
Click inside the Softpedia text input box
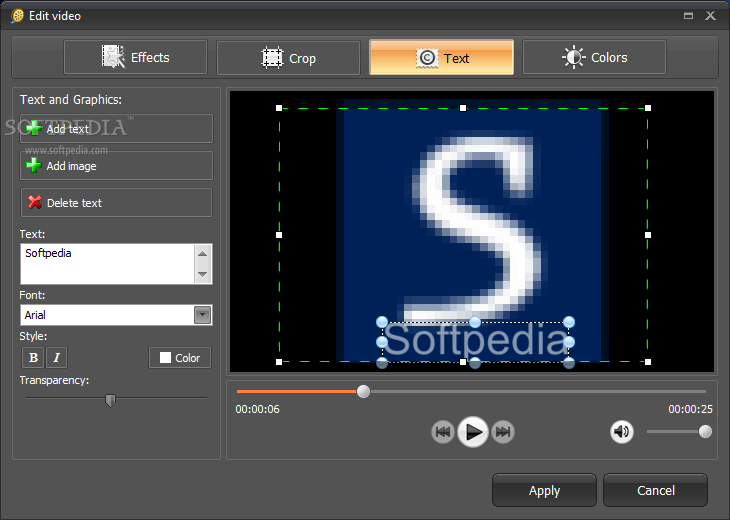108,263
